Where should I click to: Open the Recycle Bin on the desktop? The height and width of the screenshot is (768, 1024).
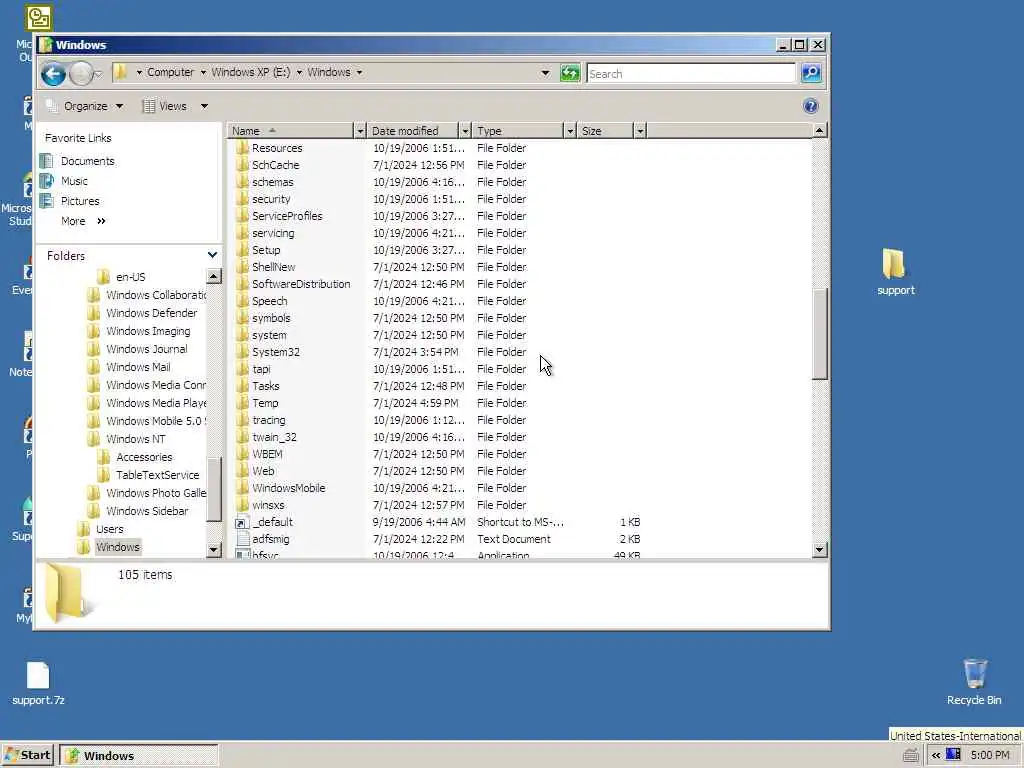[x=974, y=682]
